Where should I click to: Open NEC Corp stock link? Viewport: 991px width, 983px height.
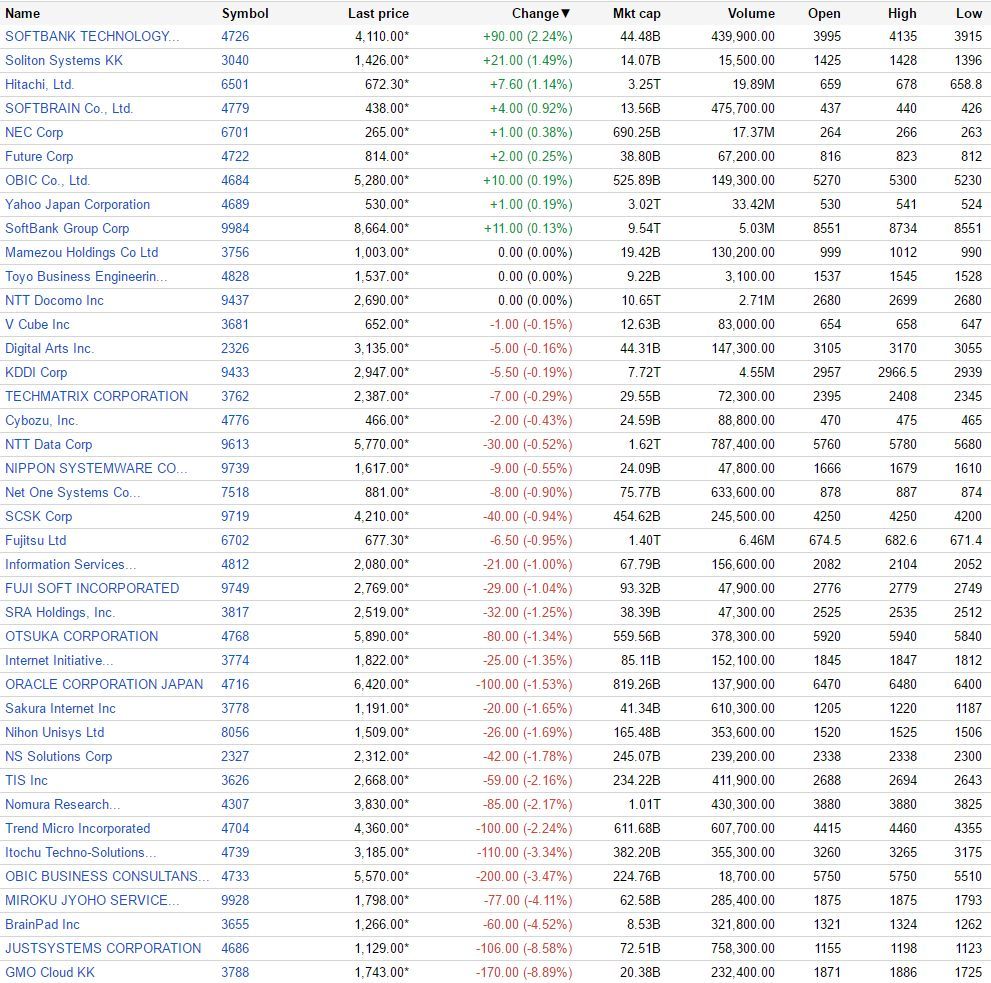[34, 133]
